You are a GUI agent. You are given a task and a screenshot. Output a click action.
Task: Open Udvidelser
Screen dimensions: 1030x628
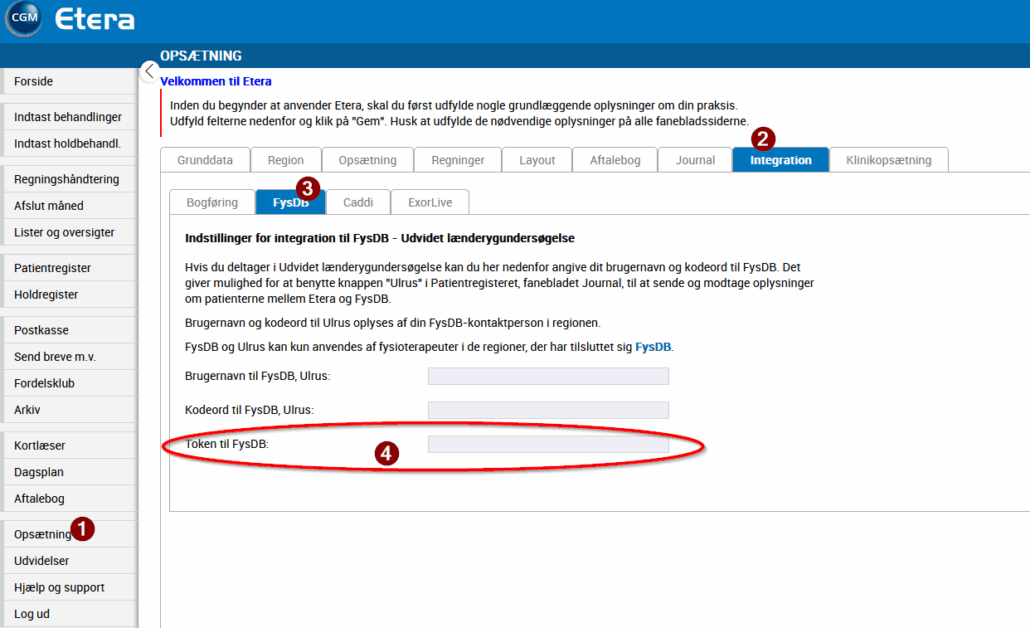pos(68,560)
